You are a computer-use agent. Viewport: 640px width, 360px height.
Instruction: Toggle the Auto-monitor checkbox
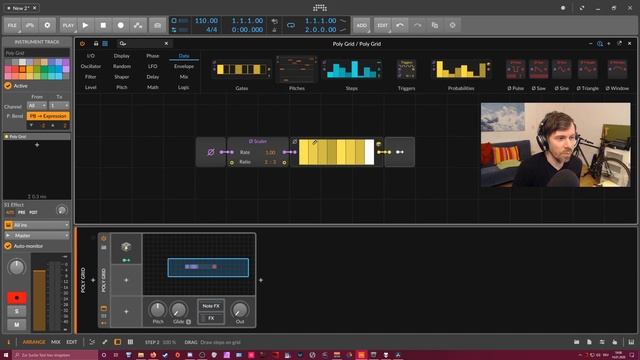point(8,246)
